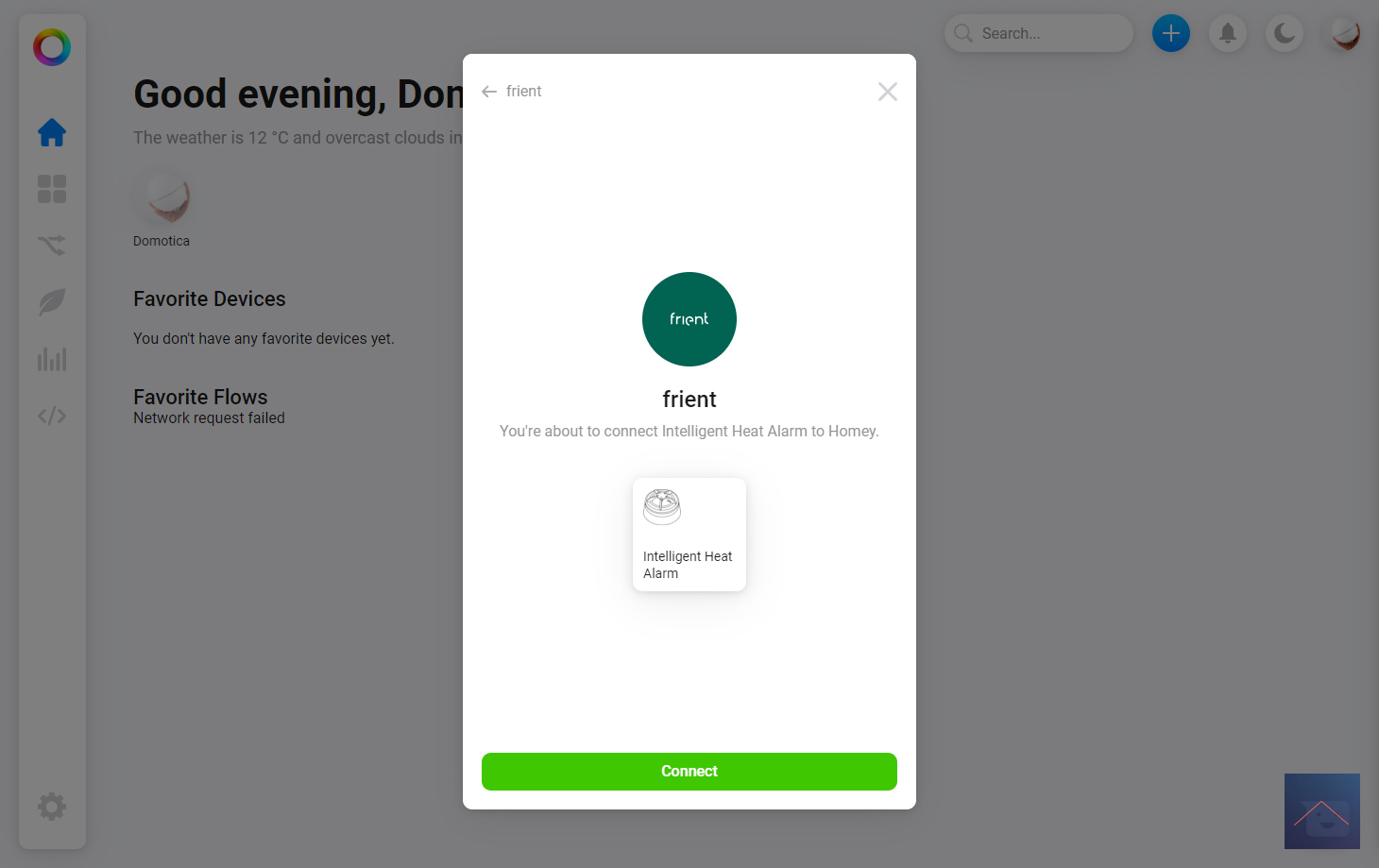The height and width of the screenshot is (868, 1379).
Task: Click the 'frient' back label in dialog header
Action: (x=524, y=92)
